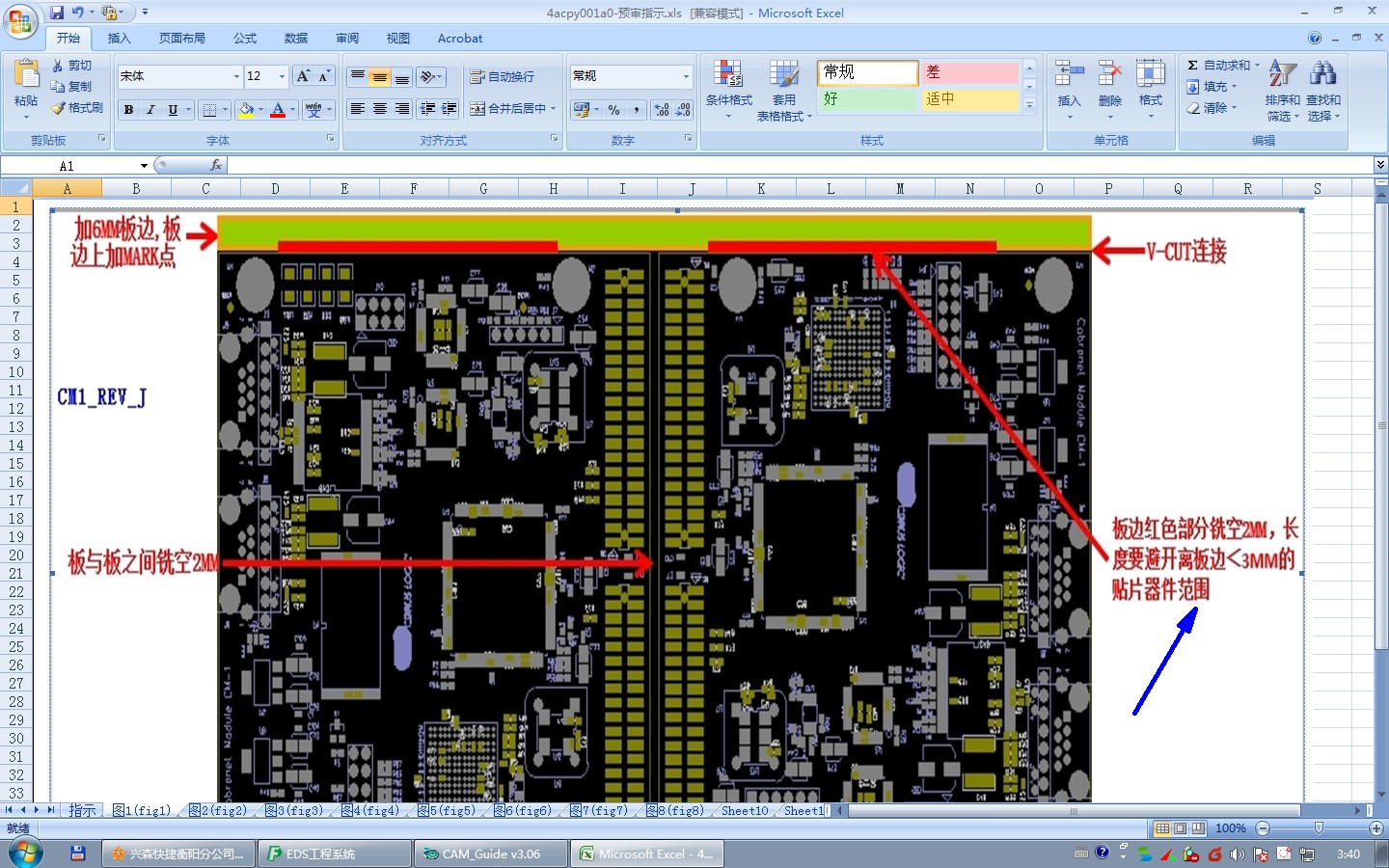Image resolution: width=1389 pixels, height=868 pixels.
Task: Click the 清除 clear button
Action: 1212,108
